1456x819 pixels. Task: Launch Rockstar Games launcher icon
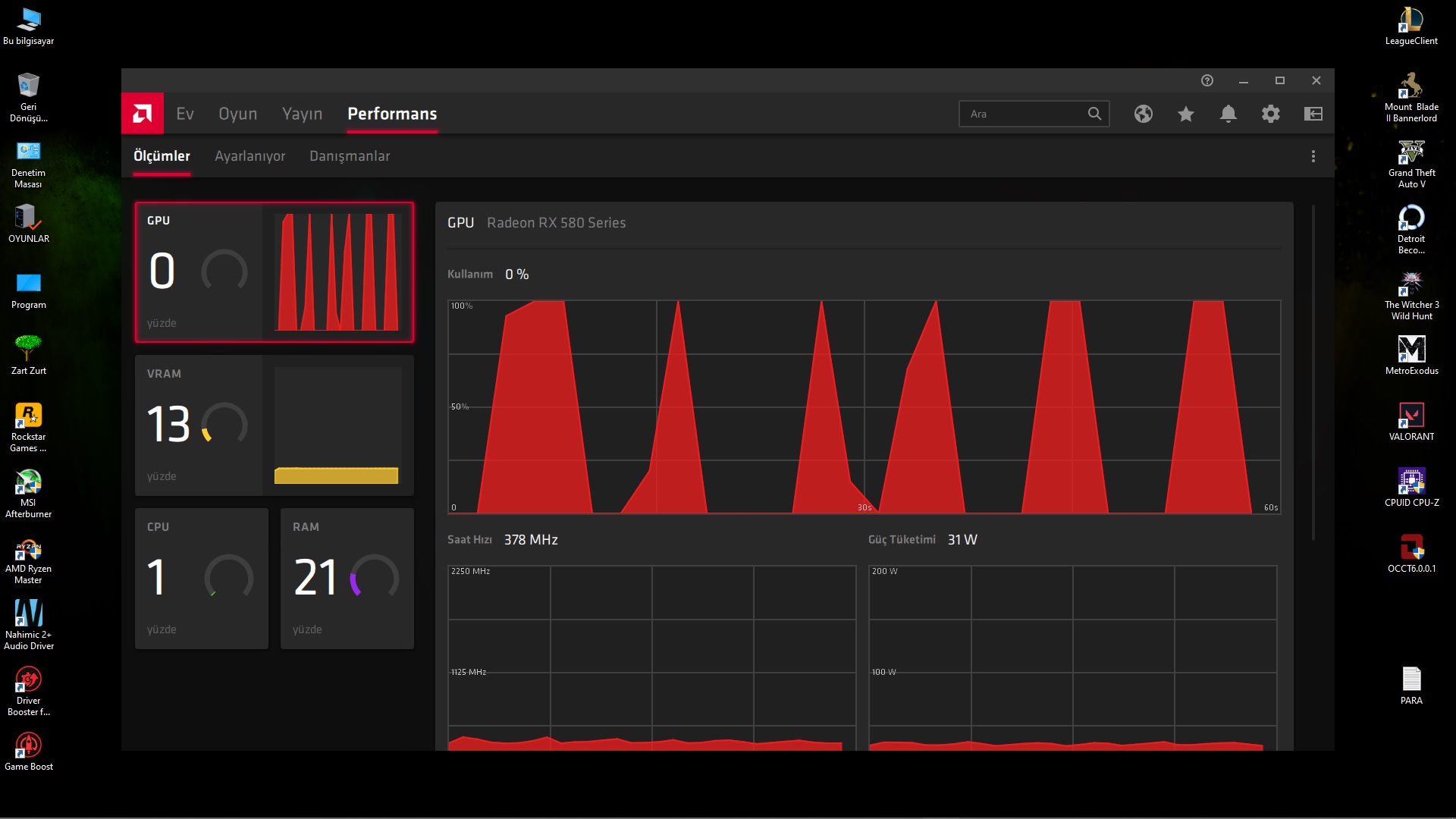(29, 428)
